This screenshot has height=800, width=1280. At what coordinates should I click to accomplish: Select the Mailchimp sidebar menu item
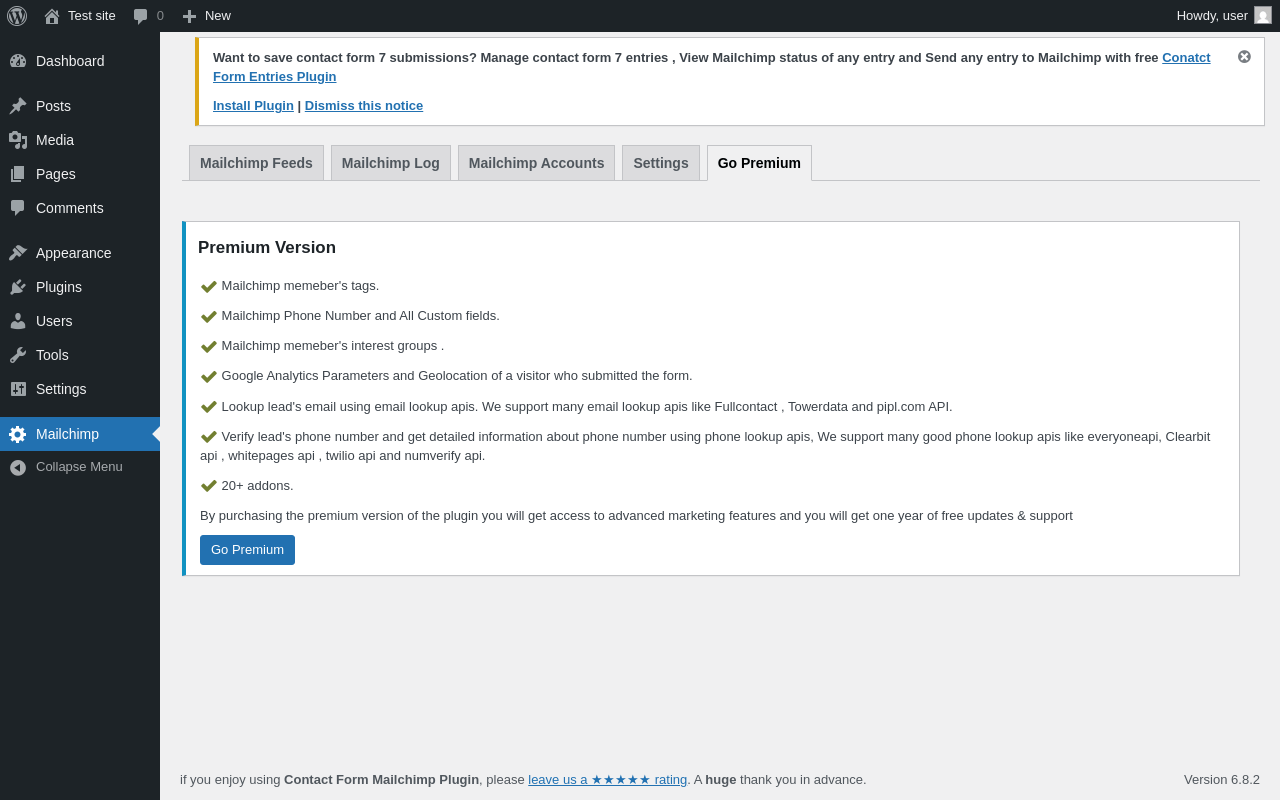tap(80, 434)
